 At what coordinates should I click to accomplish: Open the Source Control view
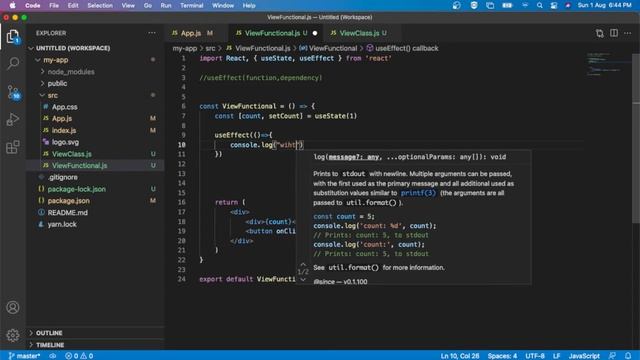[x=13, y=92]
